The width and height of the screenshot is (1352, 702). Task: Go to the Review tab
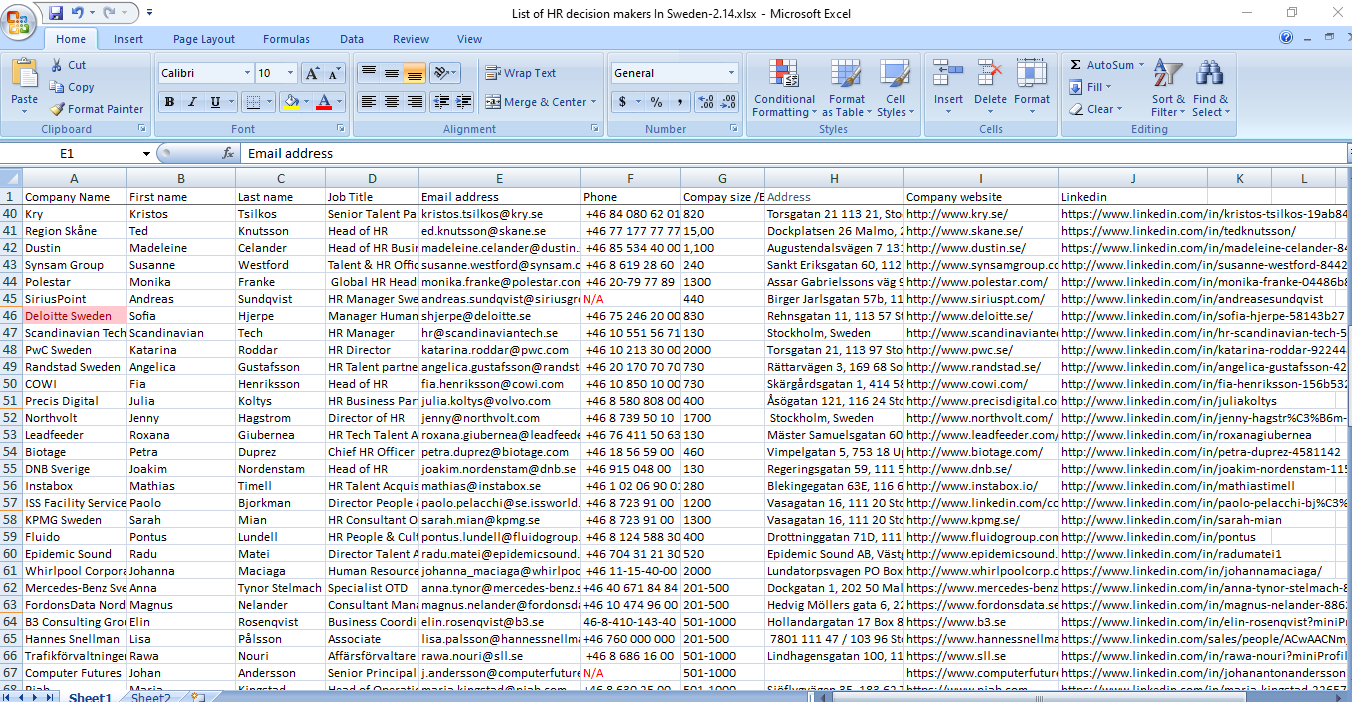(411, 39)
